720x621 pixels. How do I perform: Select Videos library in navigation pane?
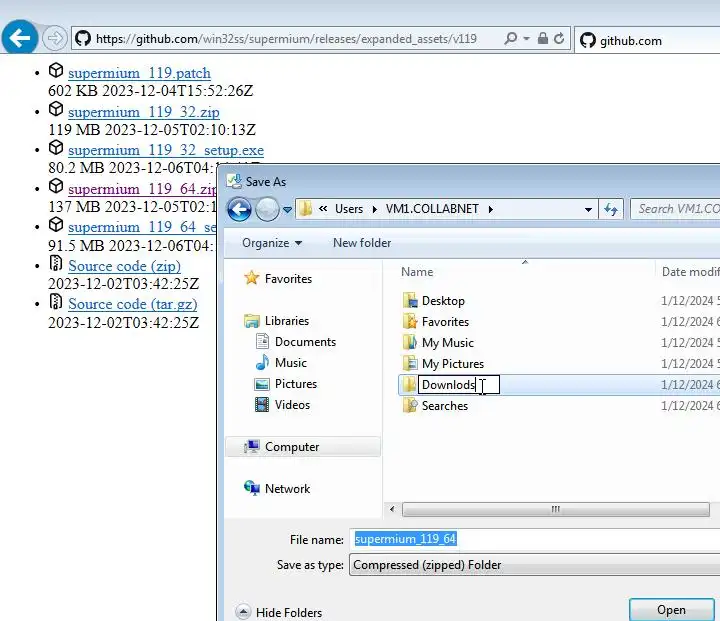coord(292,405)
